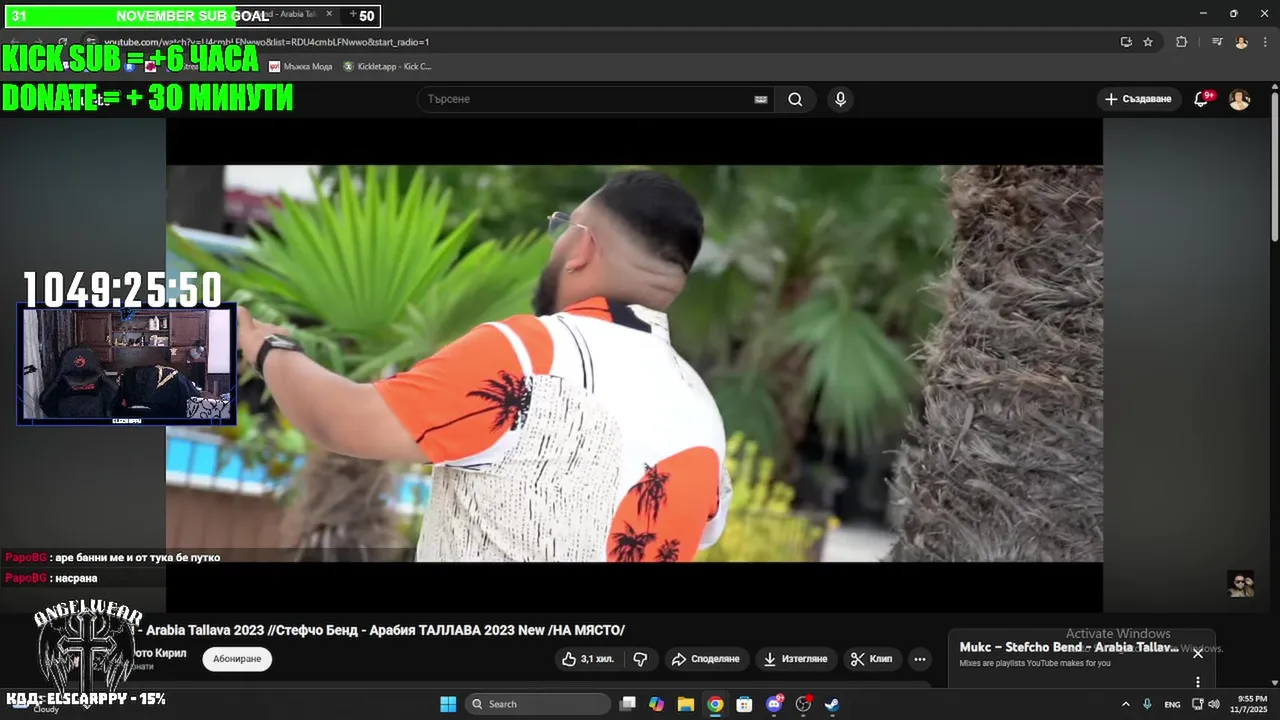Click the Изтегляне download button
1280x720 pixels.
point(795,659)
